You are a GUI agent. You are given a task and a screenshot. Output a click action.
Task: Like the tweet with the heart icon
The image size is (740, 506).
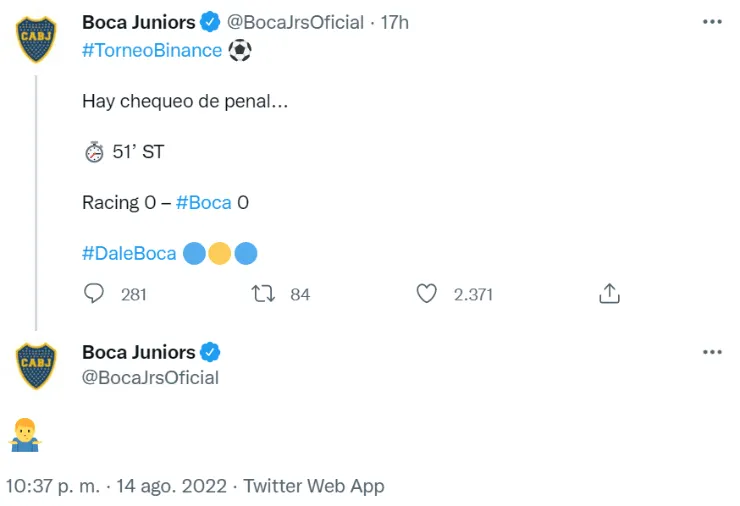[427, 294]
